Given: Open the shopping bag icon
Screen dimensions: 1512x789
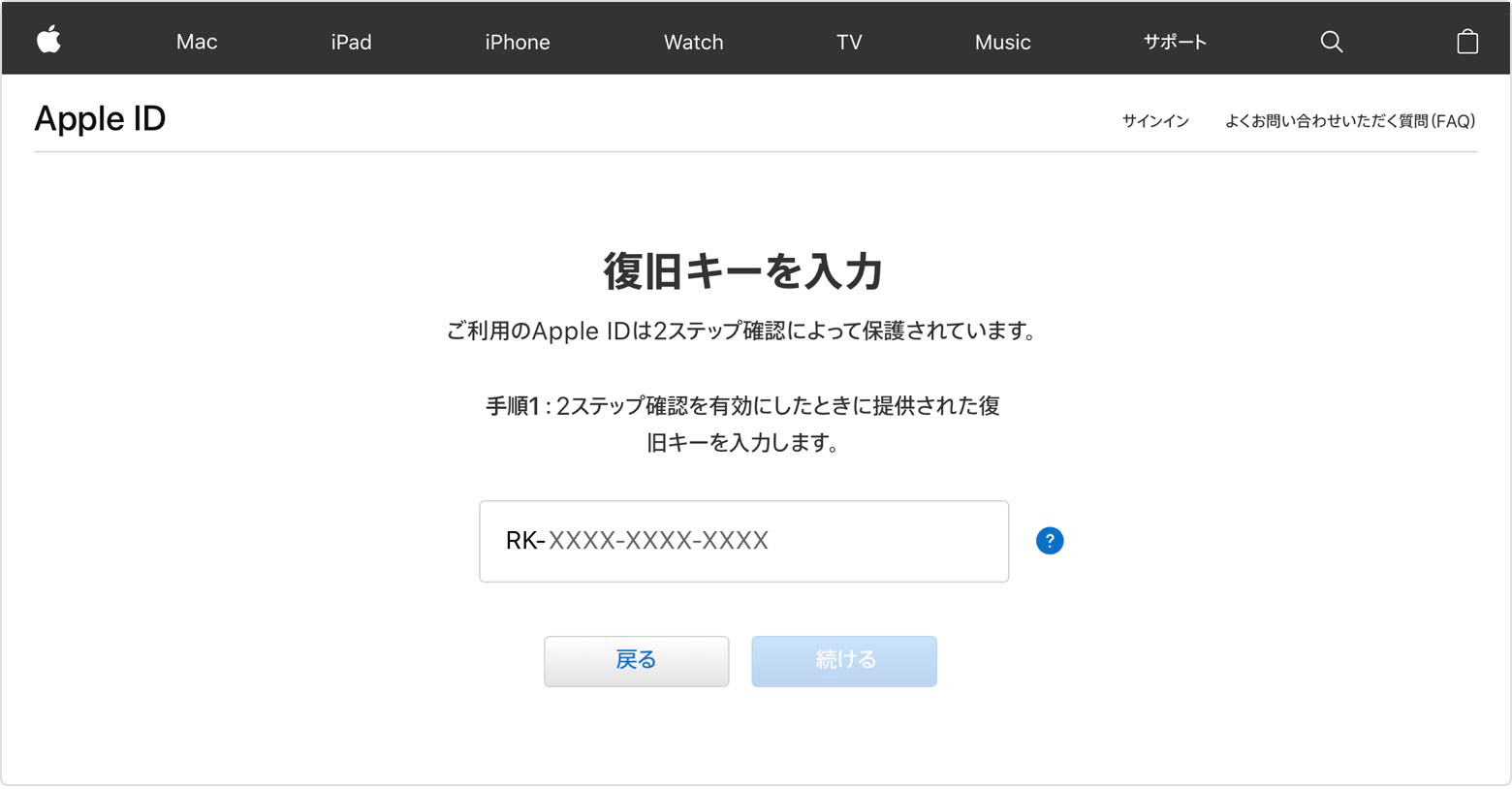Looking at the screenshot, I should tap(1467, 41).
